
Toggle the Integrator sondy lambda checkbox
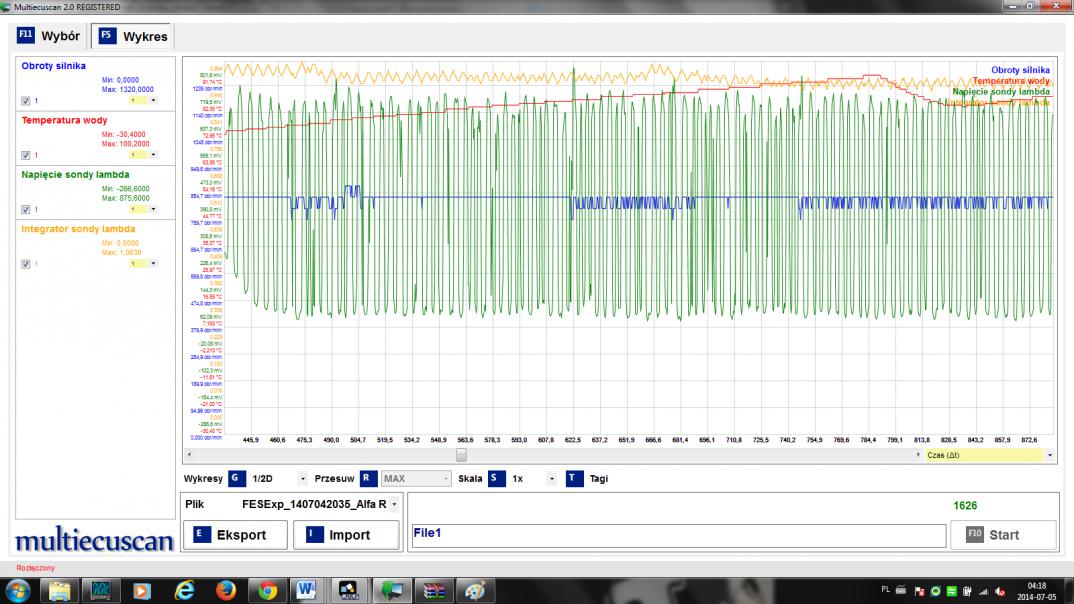[26, 264]
